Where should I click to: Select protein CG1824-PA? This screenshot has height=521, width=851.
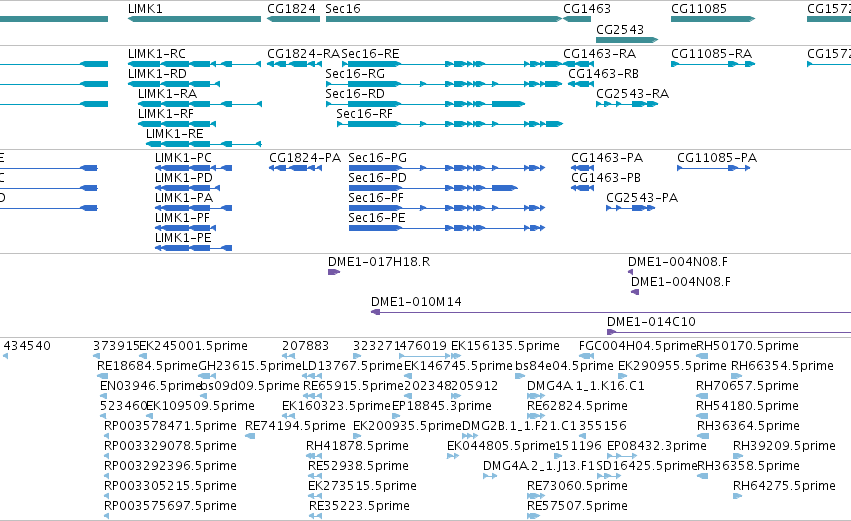click(305, 158)
